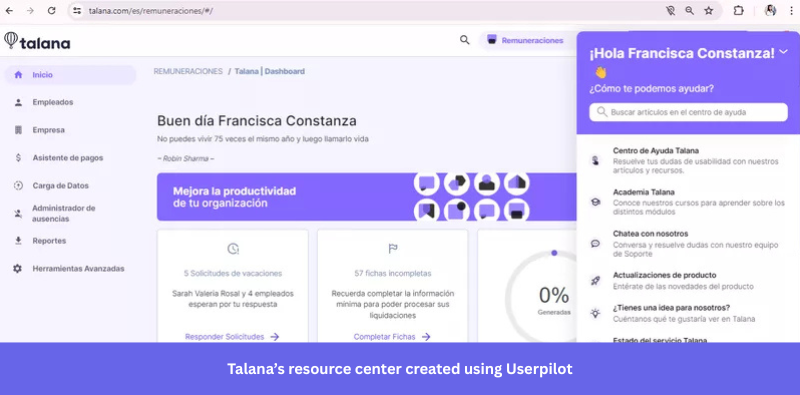Click the 0% Generadas progress circle

pos(541,296)
